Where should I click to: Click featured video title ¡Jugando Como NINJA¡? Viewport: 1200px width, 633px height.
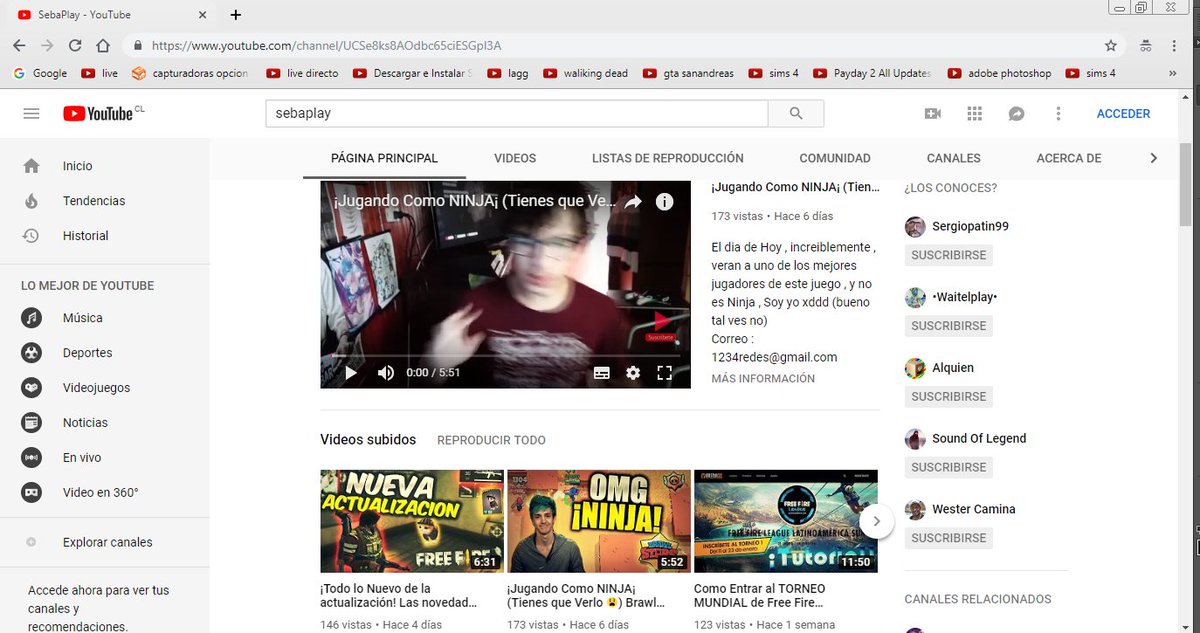point(795,188)
